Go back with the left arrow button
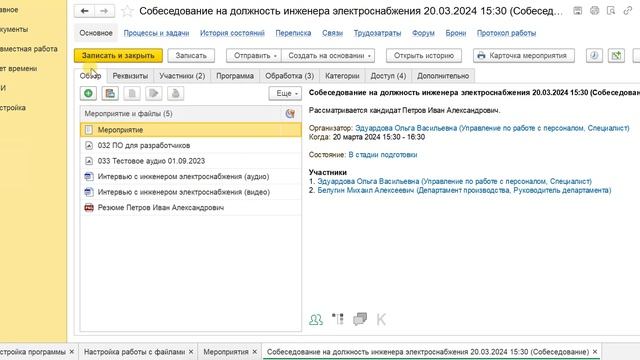 point(84,11)
